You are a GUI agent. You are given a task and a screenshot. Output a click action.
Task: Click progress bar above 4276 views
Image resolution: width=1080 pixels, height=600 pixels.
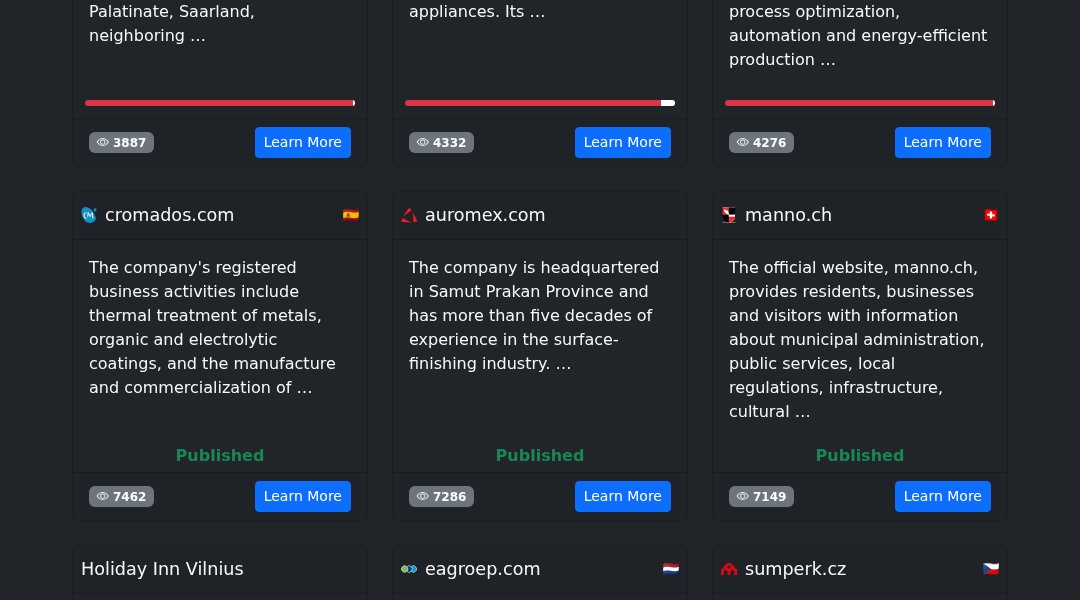[860, 103]
